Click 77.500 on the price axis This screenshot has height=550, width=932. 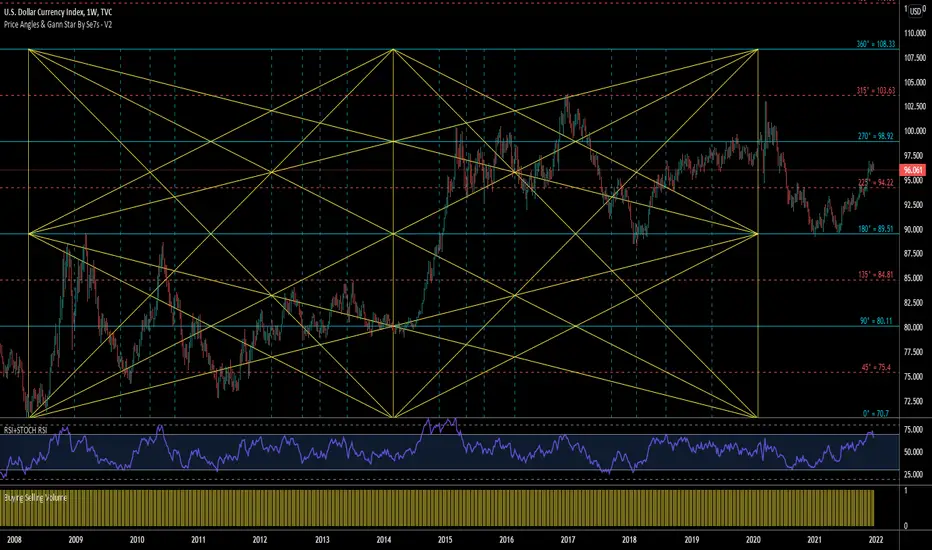coord(915,352)
